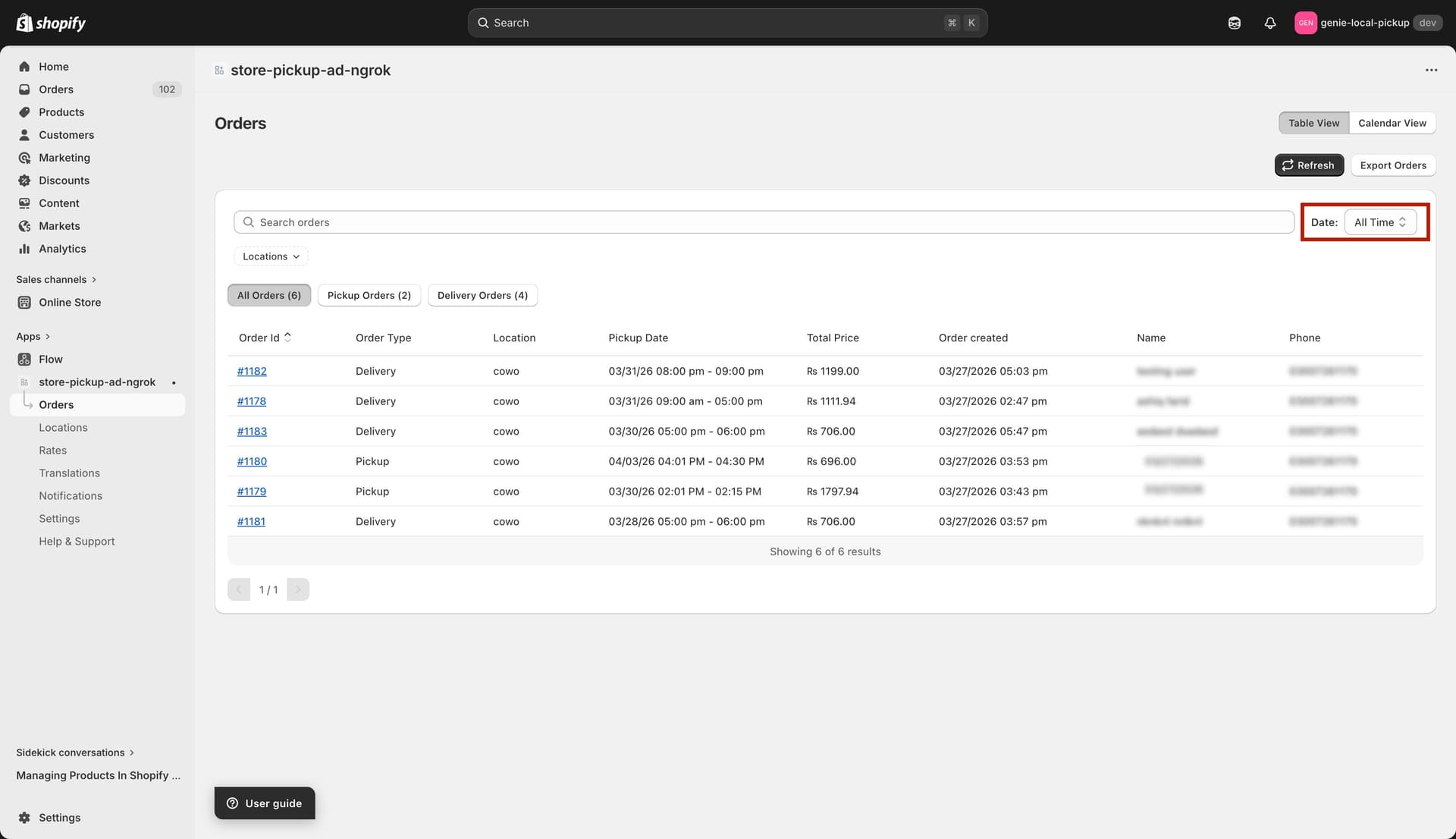Toggle Order Id column sorting
This screenshot has height=839, width=1456.
click(x=265, y=338)
